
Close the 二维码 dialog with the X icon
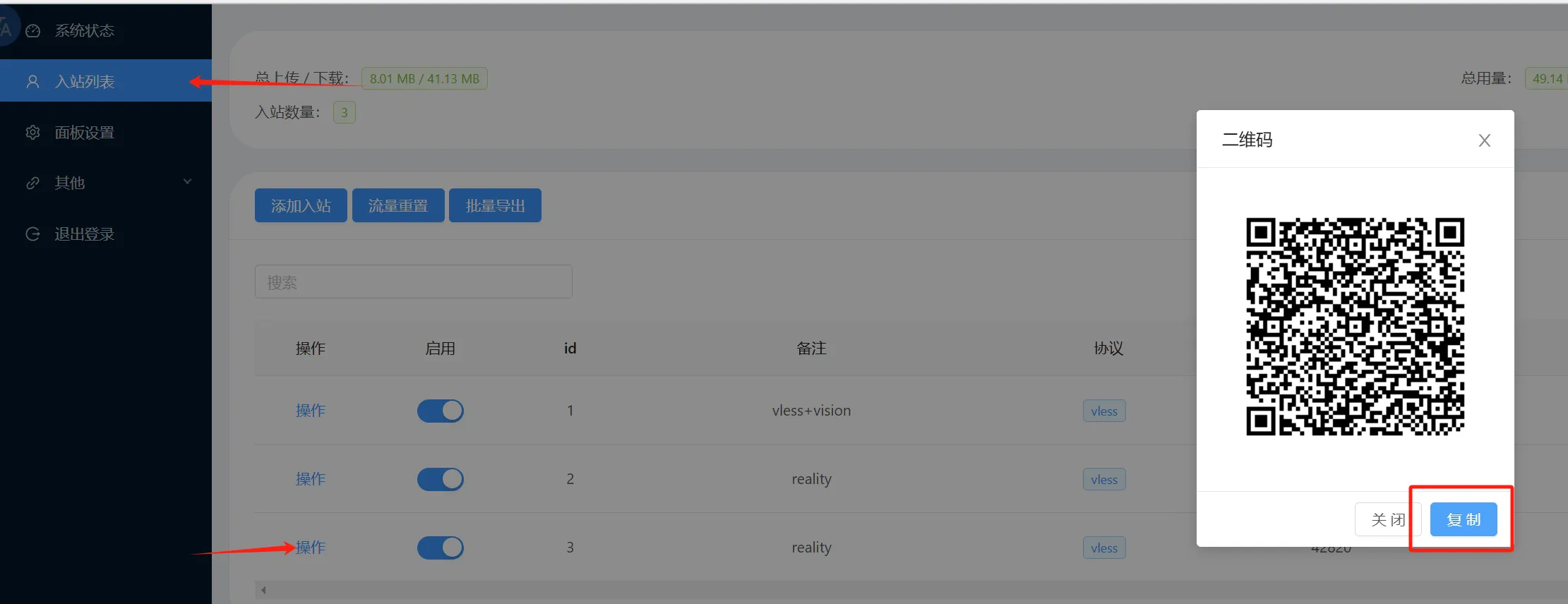click(1484, 140)
